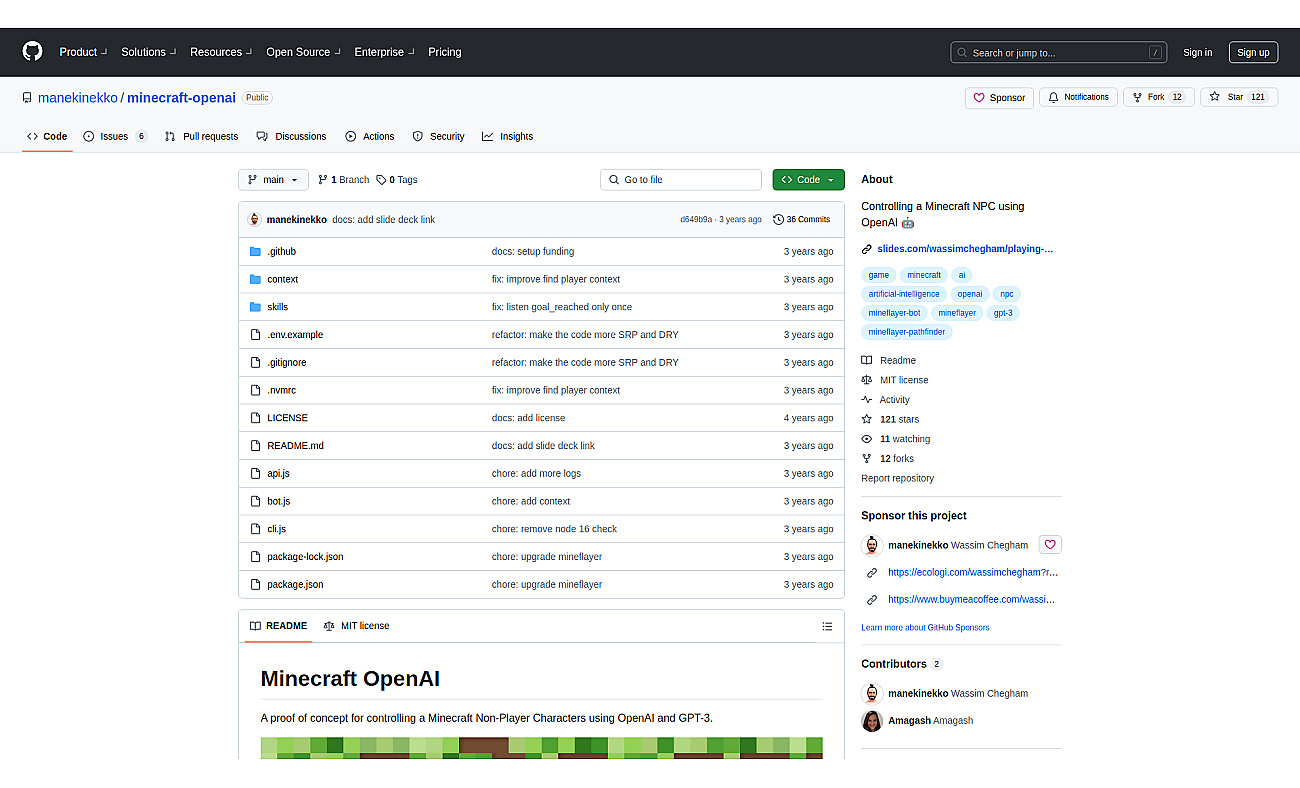This screenshot has height=788, width=1300.
Task: Expand the Product menu
Action: pyautogui.click(x=83, y=52)
